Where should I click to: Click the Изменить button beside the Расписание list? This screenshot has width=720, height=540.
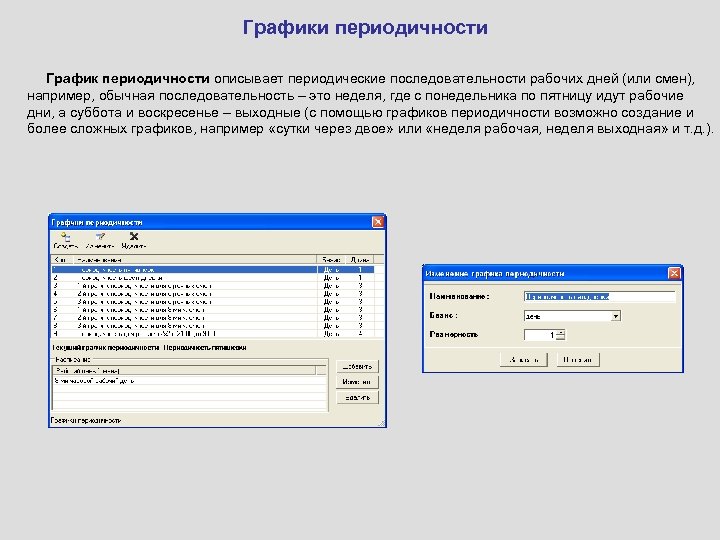357,382
